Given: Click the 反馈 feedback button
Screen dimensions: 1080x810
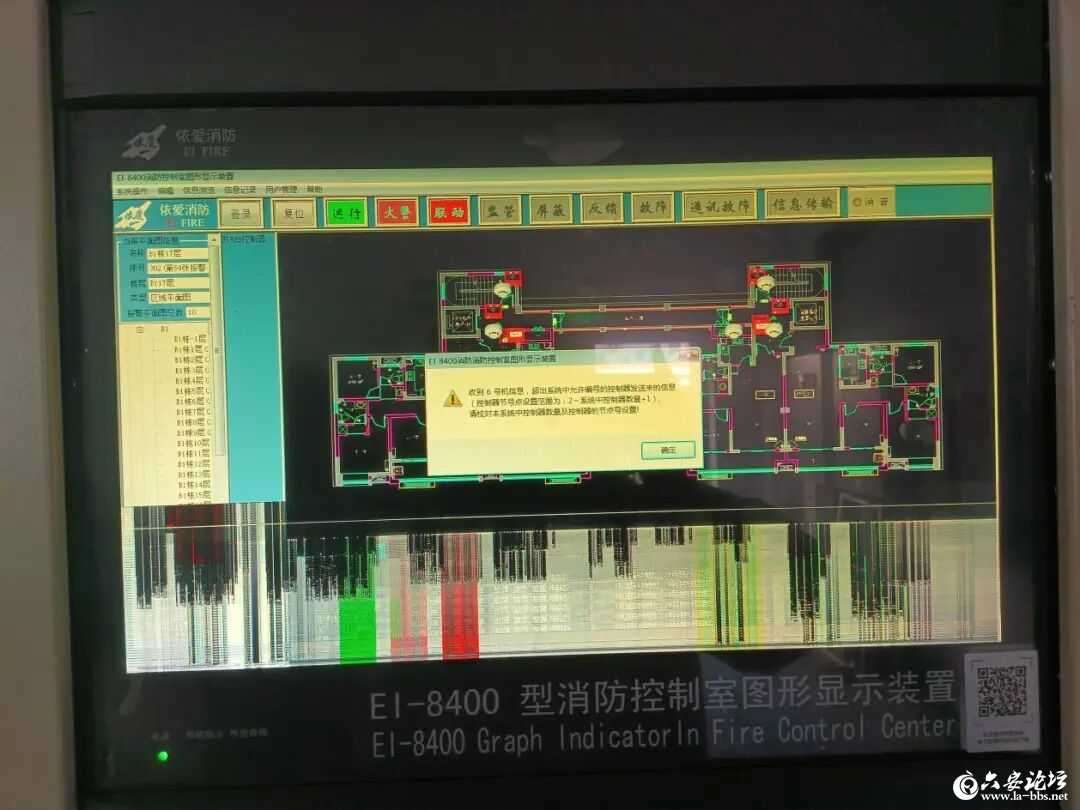Looking at the screenshot, I should pyautogui.click(x=602, y=208).
